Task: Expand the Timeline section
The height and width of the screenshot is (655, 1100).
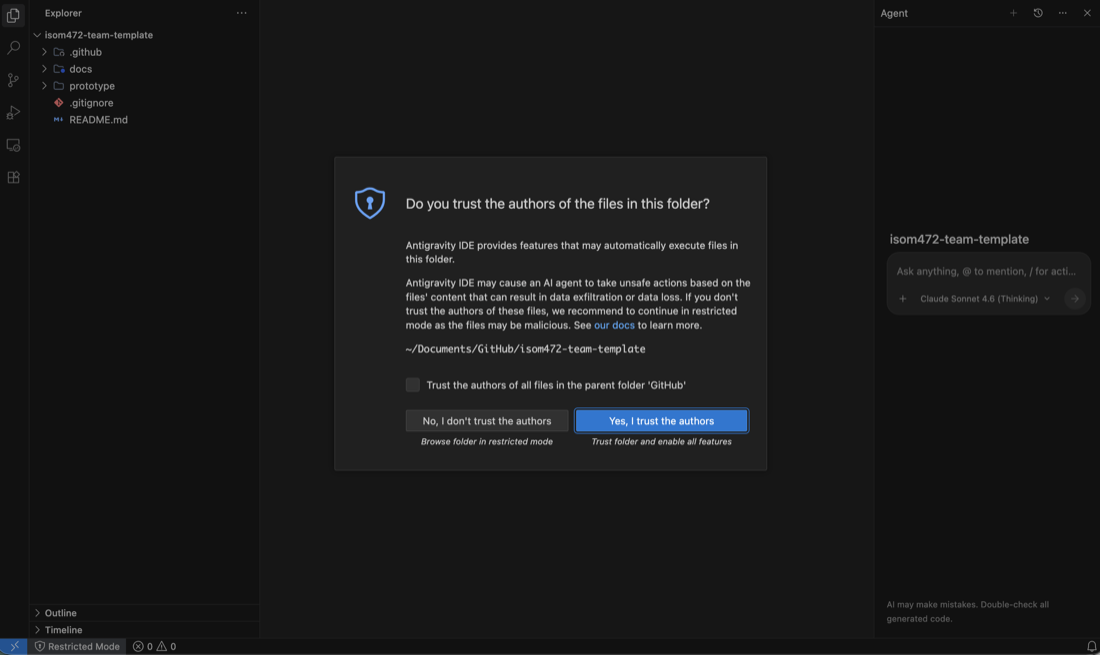Action: pyautogui.click(x=144, y=630)
